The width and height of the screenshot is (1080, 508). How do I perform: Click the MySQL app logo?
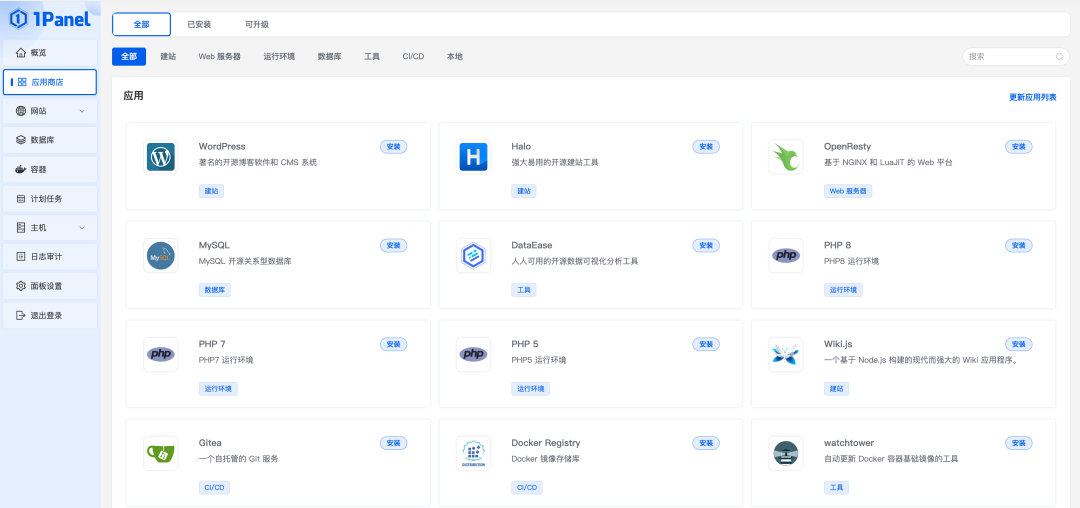[160, 255]
